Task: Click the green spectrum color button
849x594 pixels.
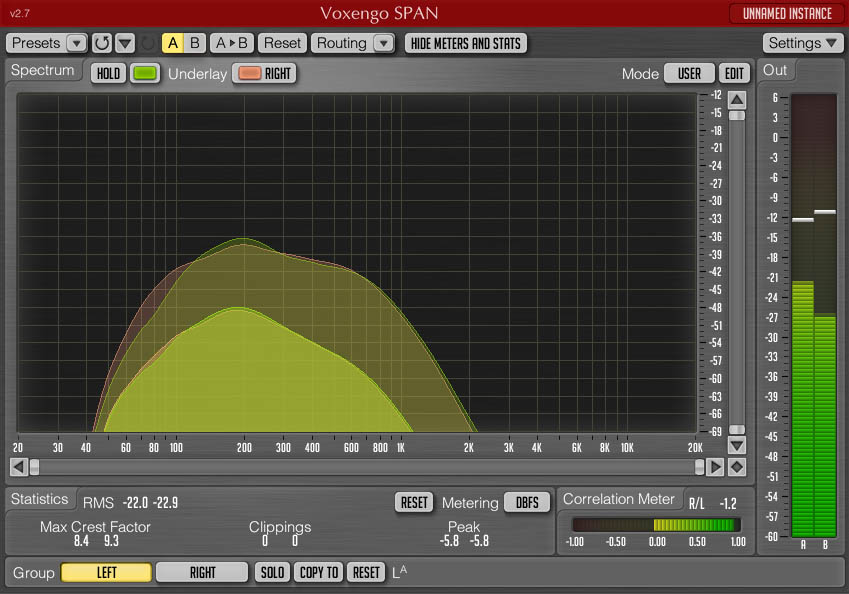Action: [146, 73]
